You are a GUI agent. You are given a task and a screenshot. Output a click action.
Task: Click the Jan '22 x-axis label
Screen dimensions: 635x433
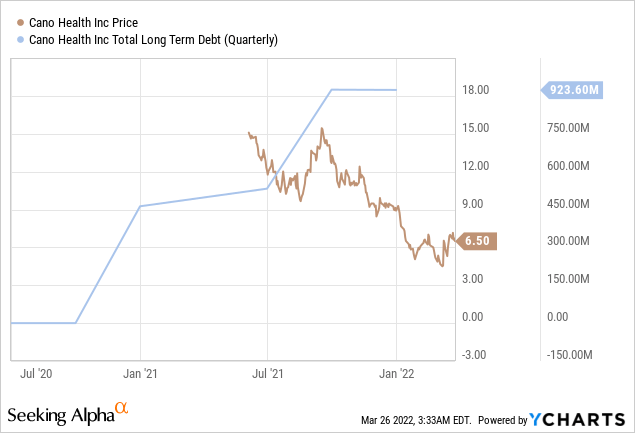[x=396, y=374]
